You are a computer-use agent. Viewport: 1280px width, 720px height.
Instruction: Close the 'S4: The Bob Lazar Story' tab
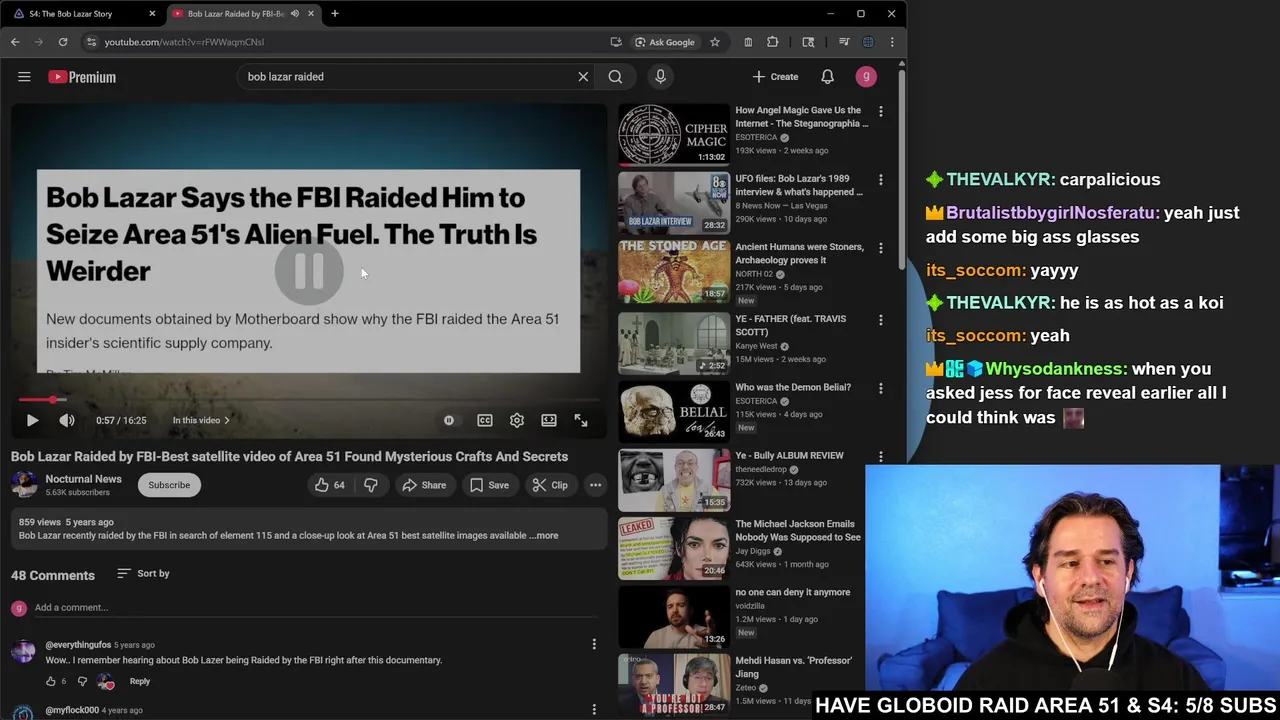click(x=152, y=14)
